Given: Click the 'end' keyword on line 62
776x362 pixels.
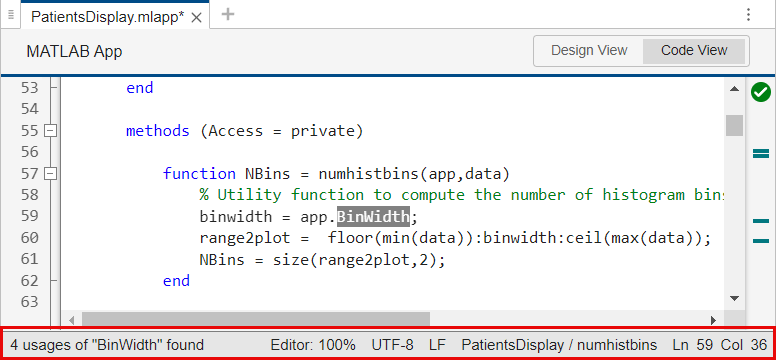Looking at the screenshot, I should click(177, 281).
